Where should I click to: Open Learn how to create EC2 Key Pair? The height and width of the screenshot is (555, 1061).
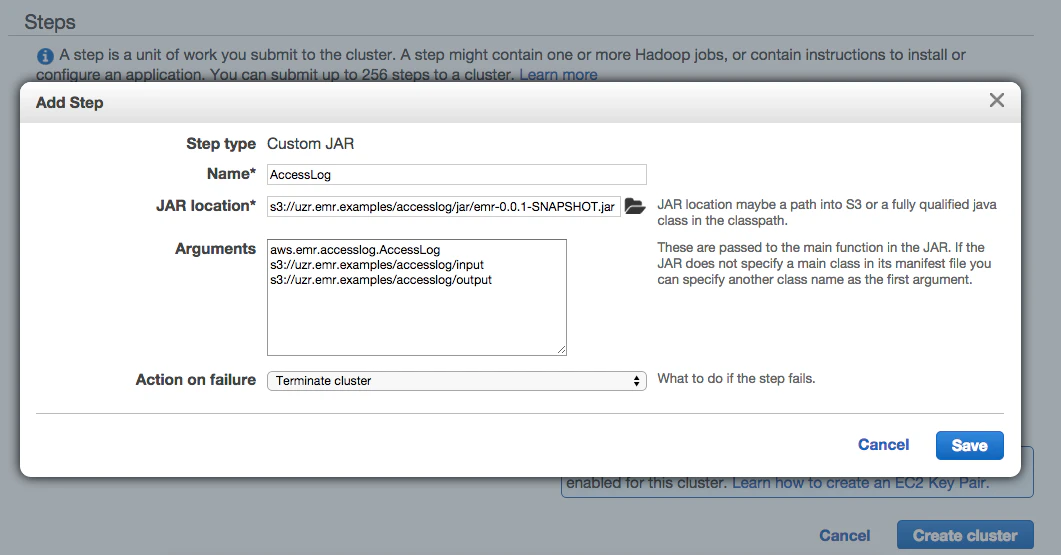coord(861,483)
